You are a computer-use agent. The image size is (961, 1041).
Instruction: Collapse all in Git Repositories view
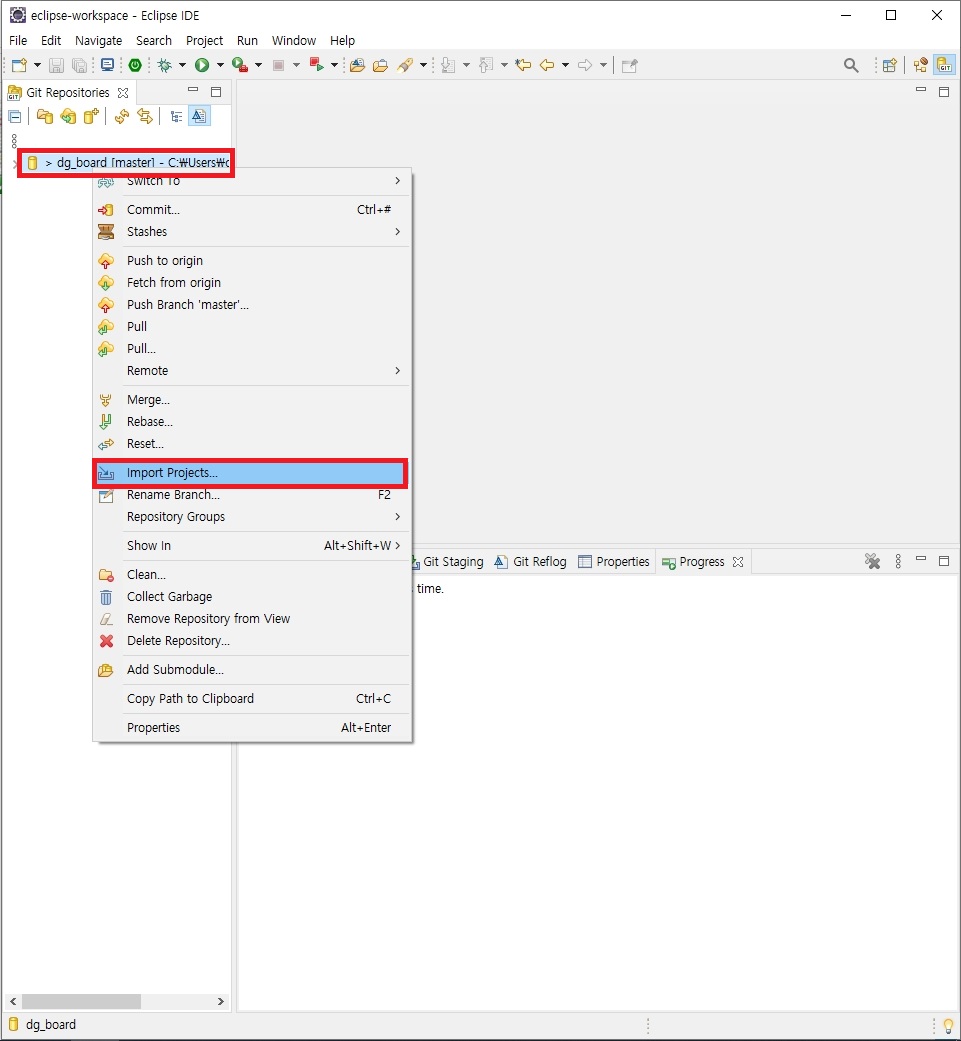pos(15,117)
